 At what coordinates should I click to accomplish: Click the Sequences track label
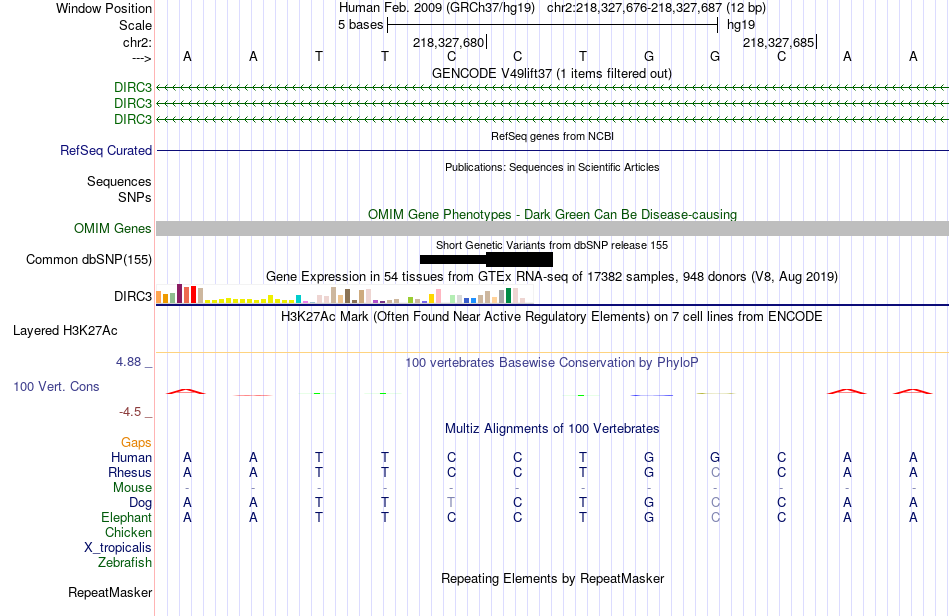pyautogui.click(x=119, y=181)
